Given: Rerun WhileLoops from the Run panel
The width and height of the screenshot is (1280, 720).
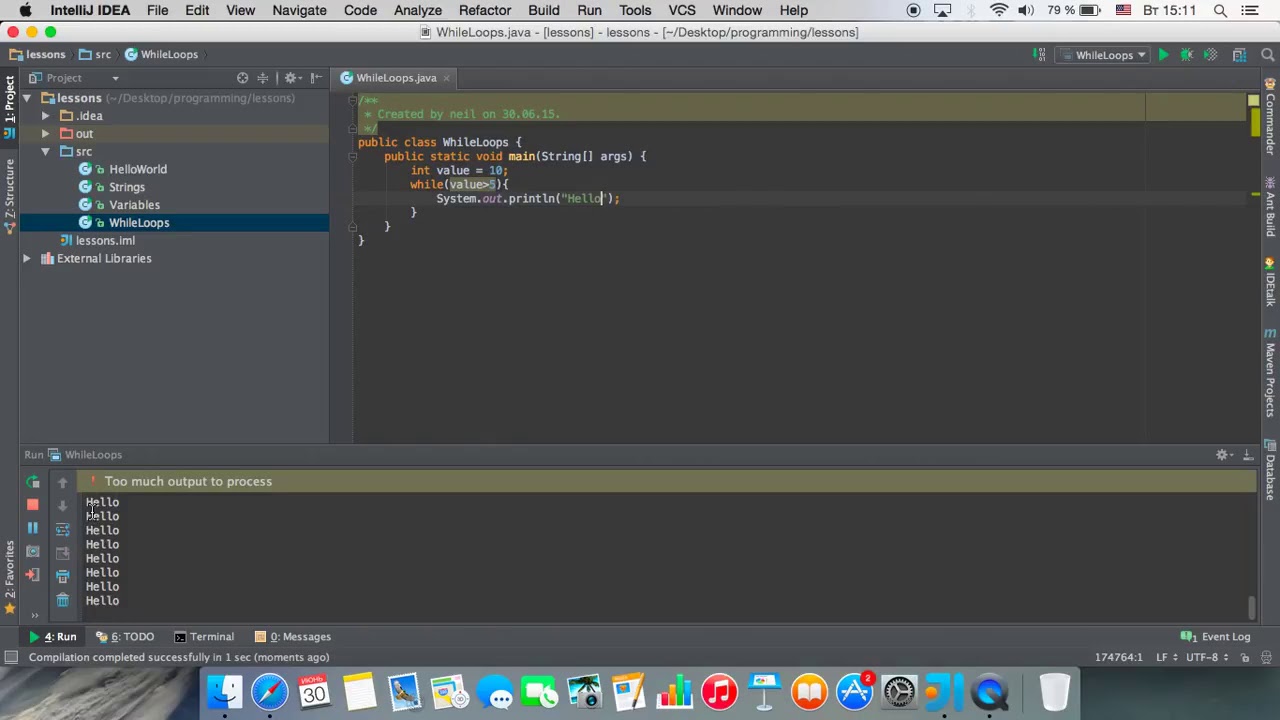Looking at the screenshot, I should (33, 482).
